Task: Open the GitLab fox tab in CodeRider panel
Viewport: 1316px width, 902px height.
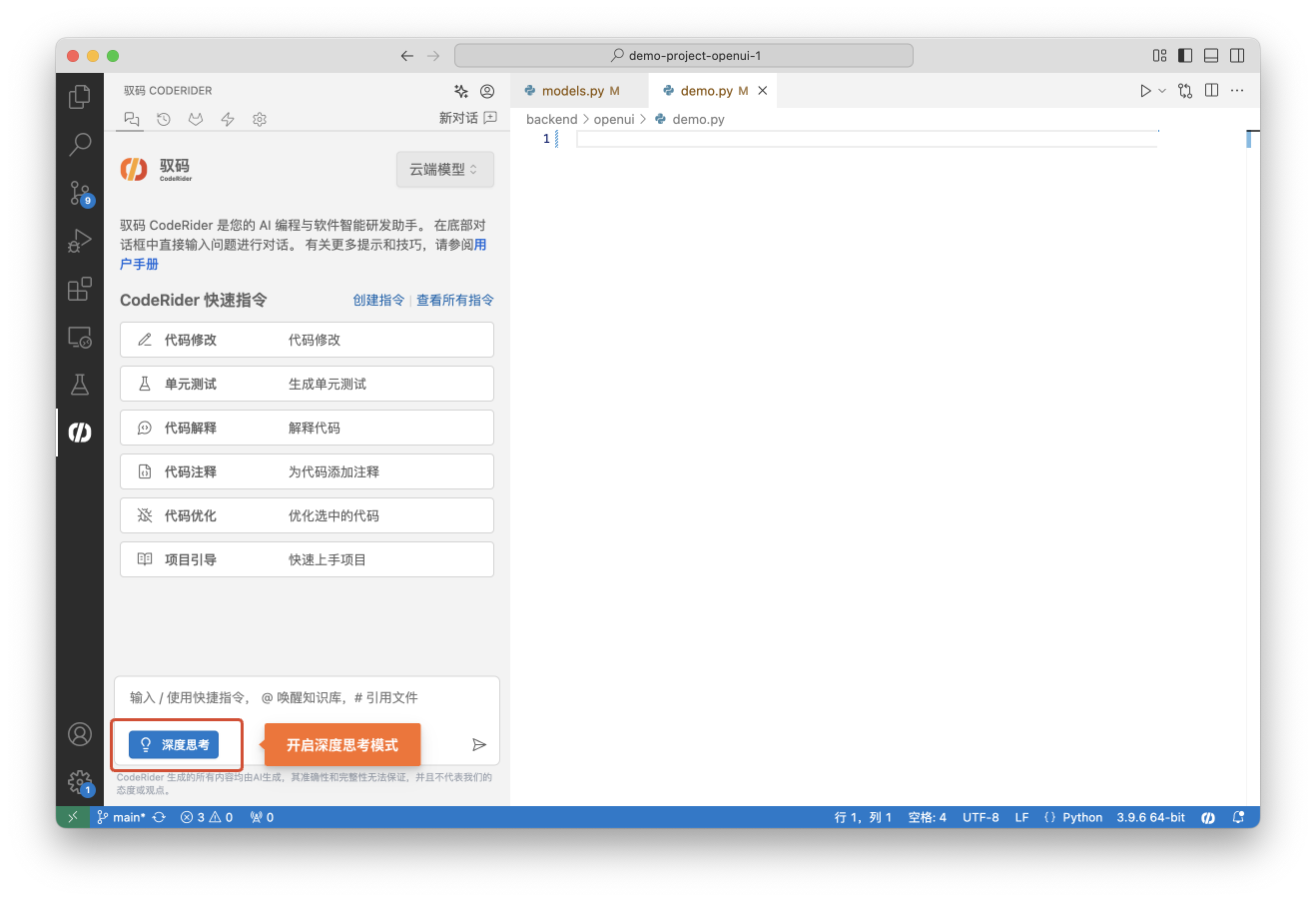Action: click(196, 119)
